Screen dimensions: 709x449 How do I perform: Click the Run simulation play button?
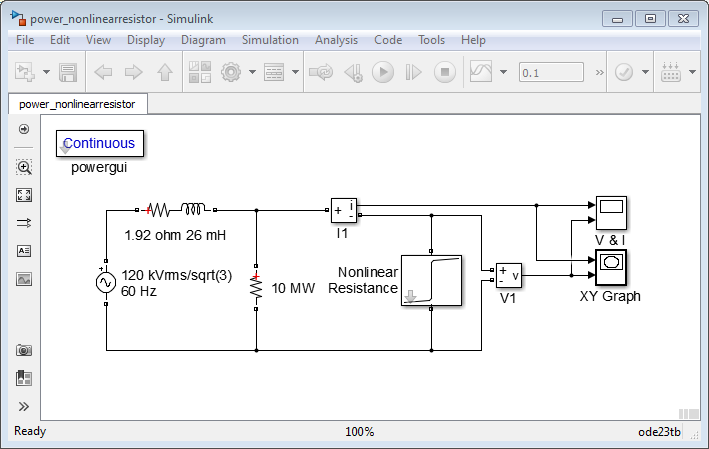coord(382,73)
